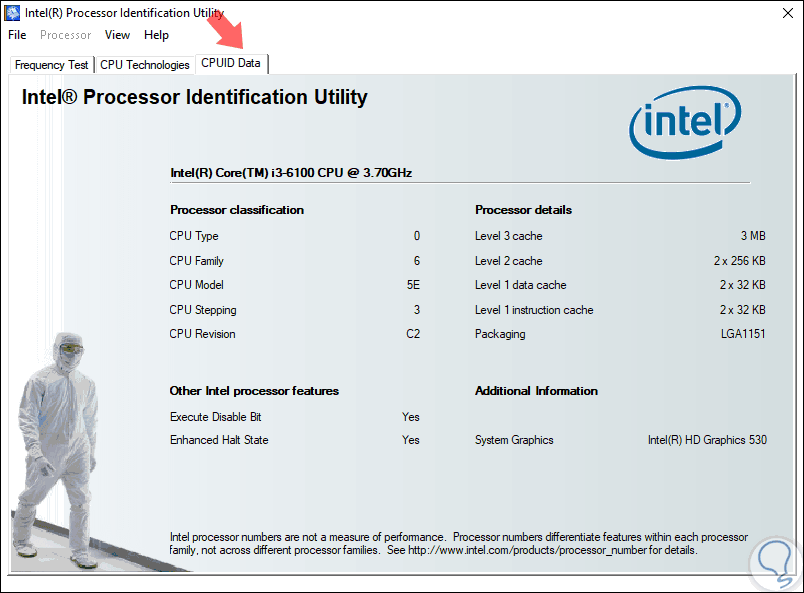
Task: Click the CPU Model value 5E
Action: tap(412, 285)
